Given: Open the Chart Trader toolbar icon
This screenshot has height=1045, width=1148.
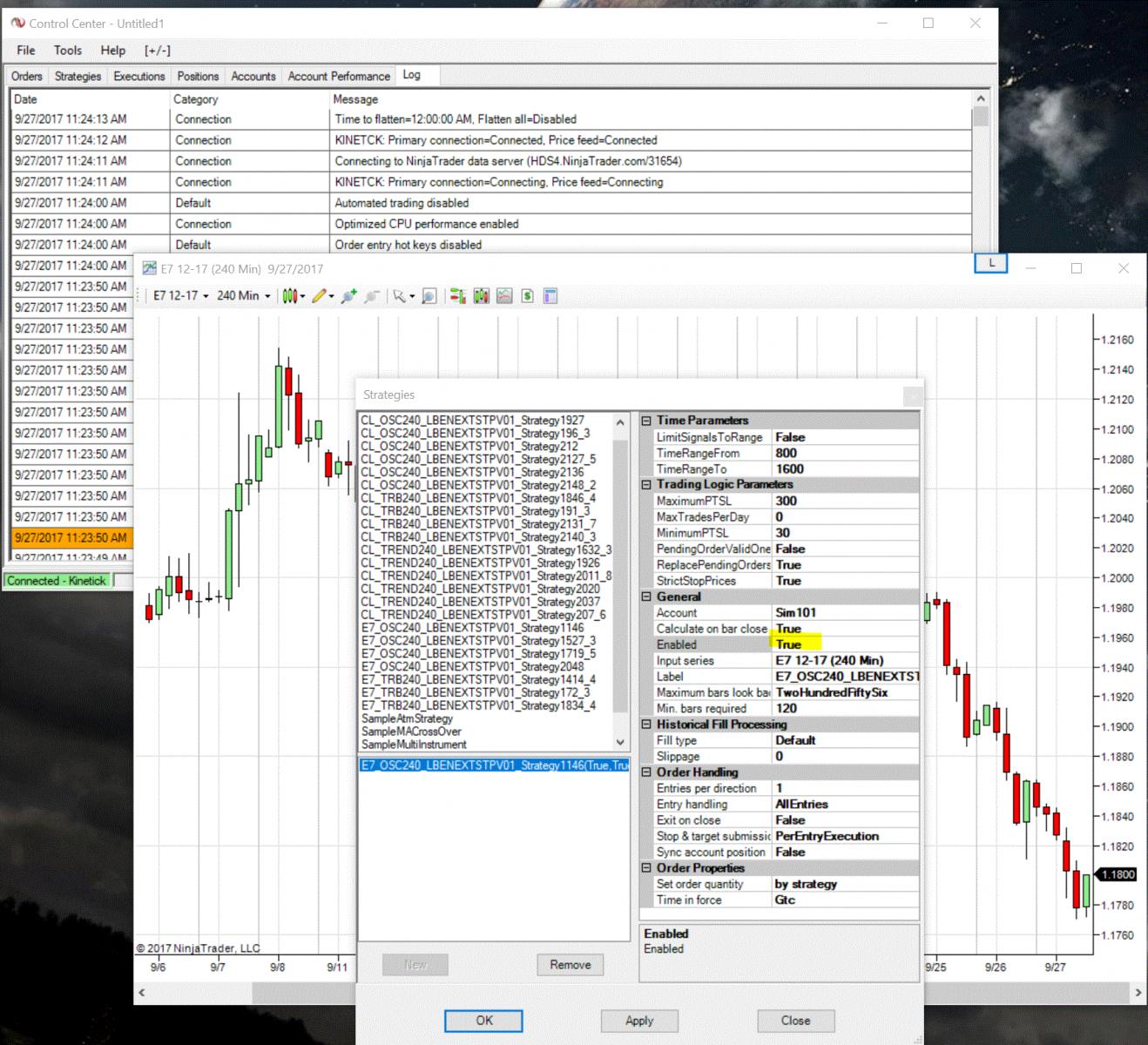Looking at the screenshot, I should pos(458,296).
